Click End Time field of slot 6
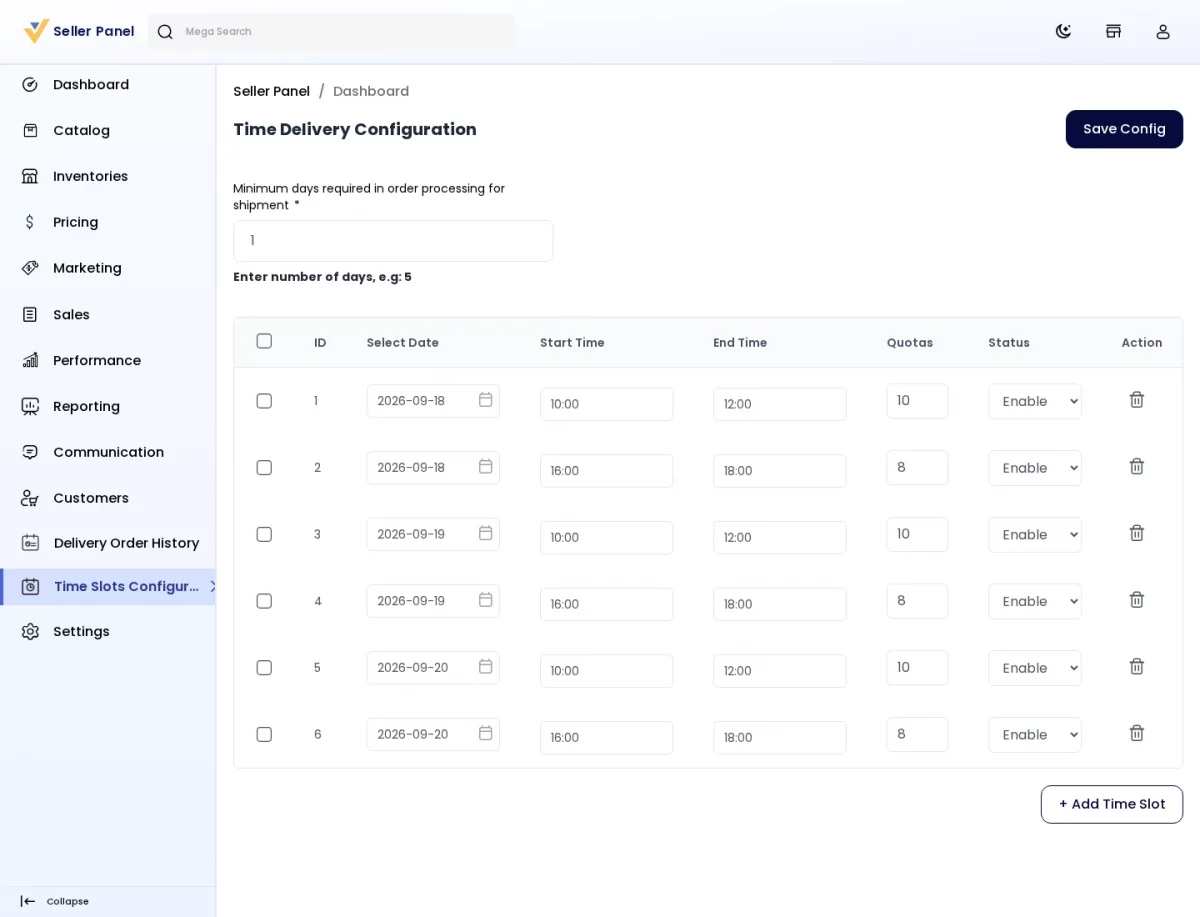 (780, 738)
